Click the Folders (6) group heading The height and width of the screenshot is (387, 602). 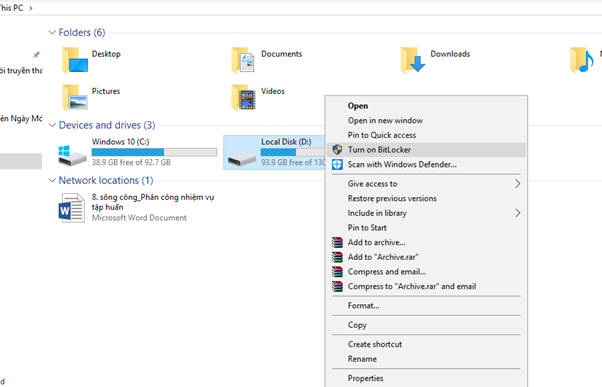click(x=82, y=33)
